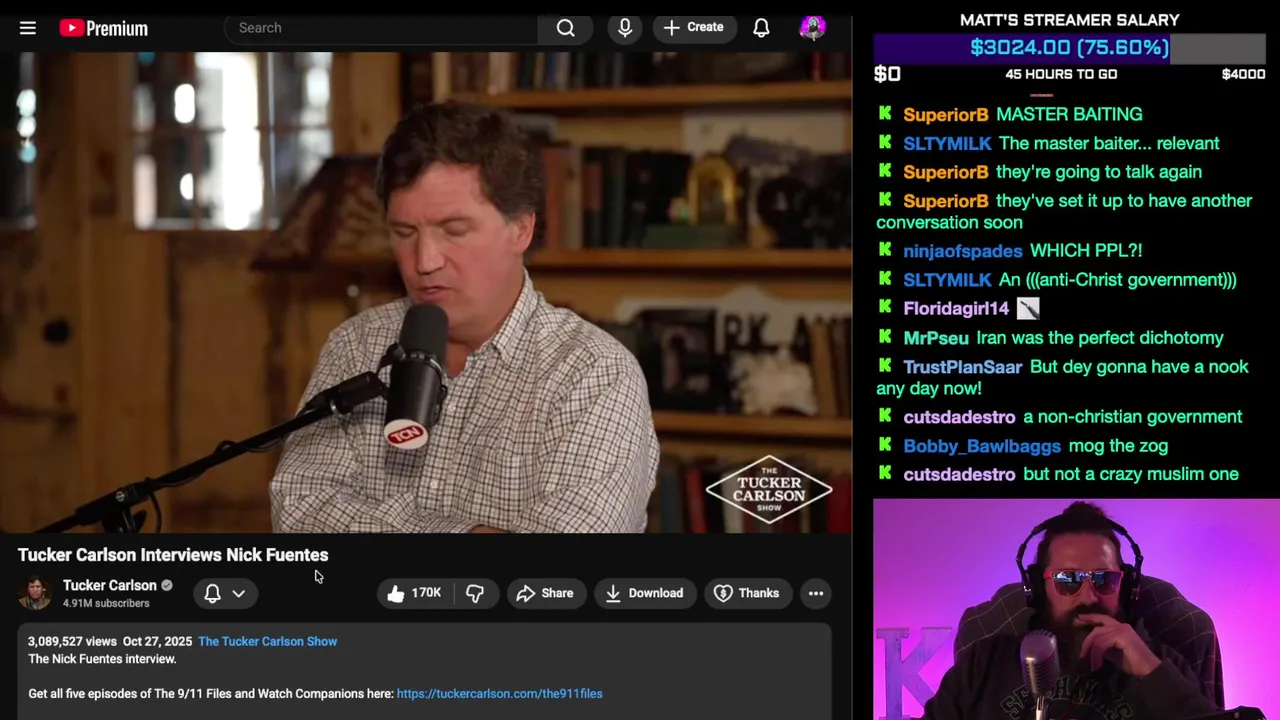Click the $4000 goal amount

coord(1243,74)
